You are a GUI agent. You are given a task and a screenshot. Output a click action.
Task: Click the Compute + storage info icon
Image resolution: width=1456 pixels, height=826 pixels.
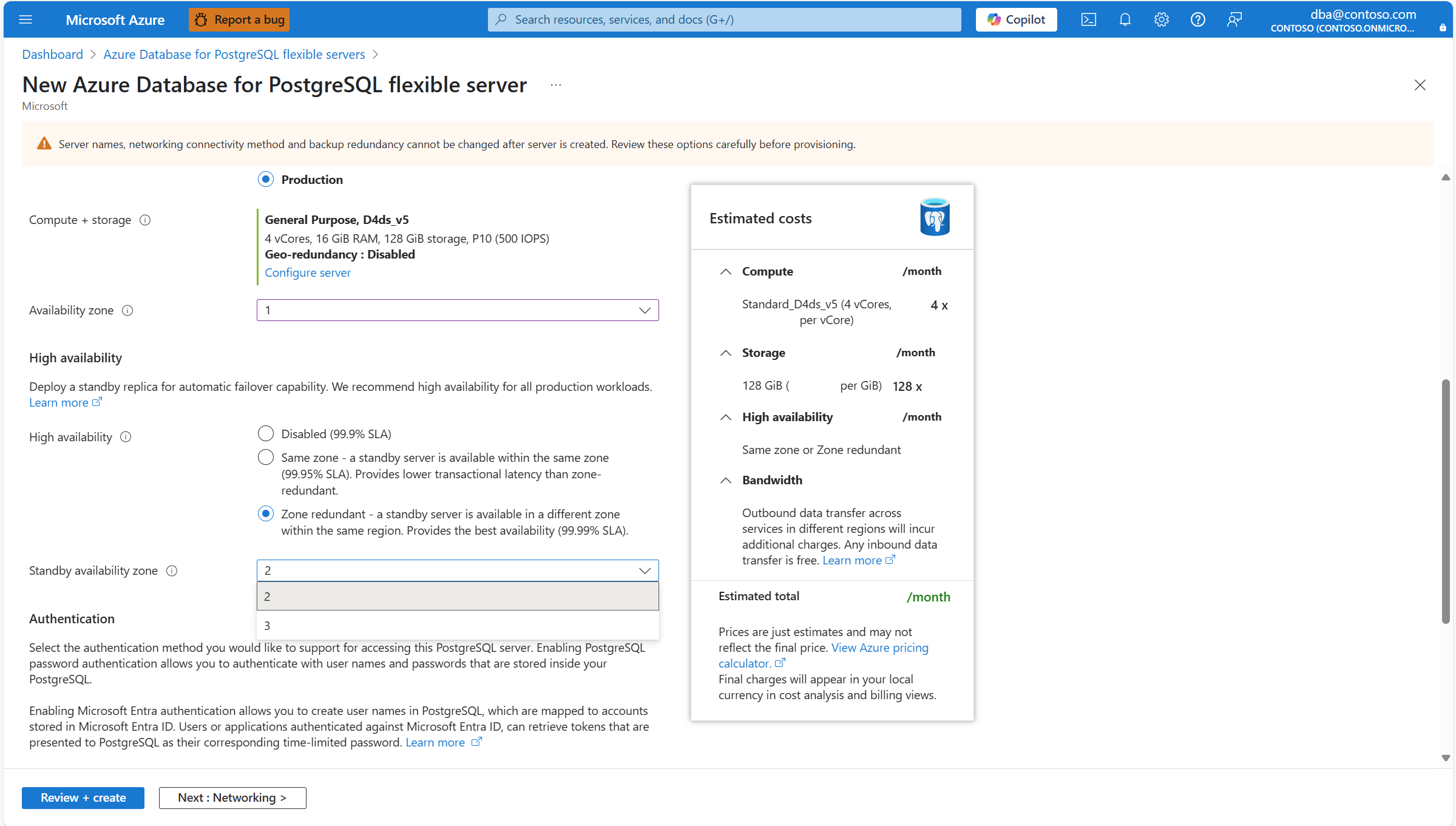(x=145, y=220)
